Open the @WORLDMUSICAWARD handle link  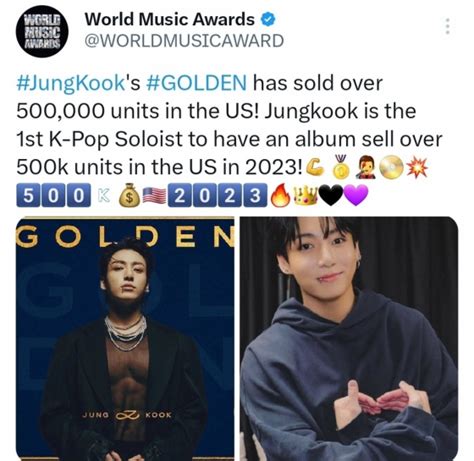pos(184,41)
